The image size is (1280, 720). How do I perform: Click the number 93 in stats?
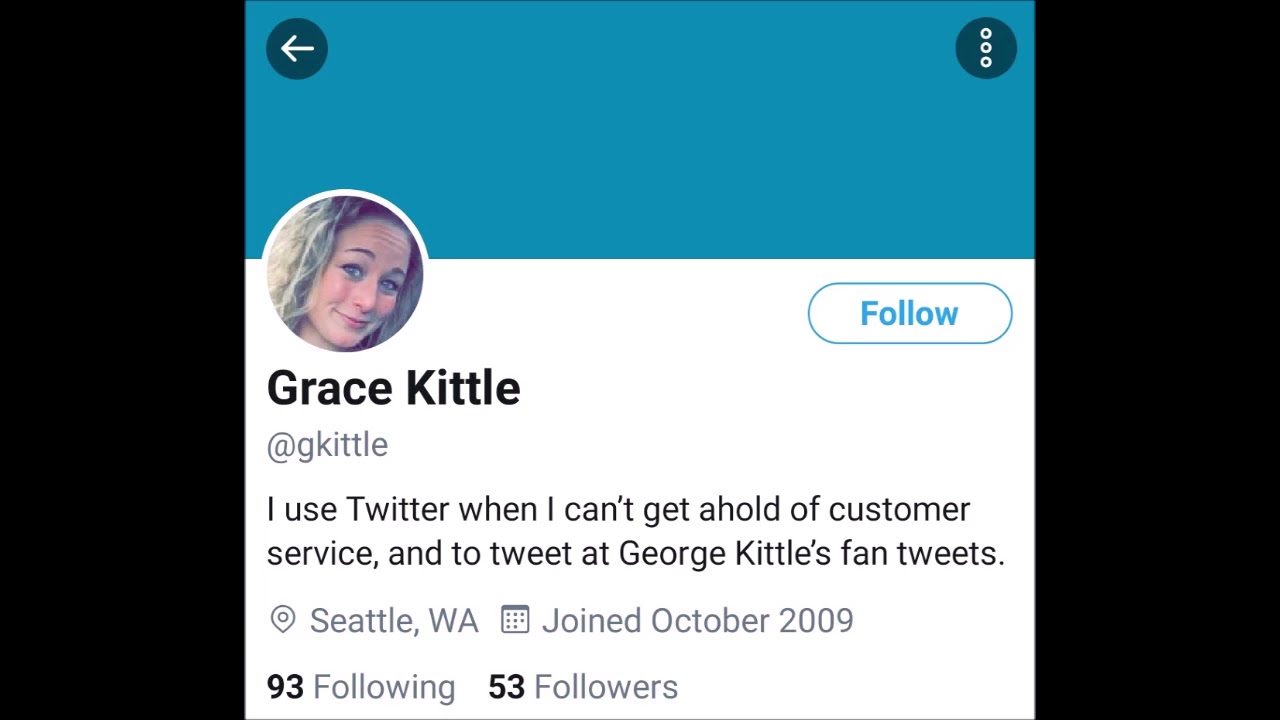coord(285,687)
